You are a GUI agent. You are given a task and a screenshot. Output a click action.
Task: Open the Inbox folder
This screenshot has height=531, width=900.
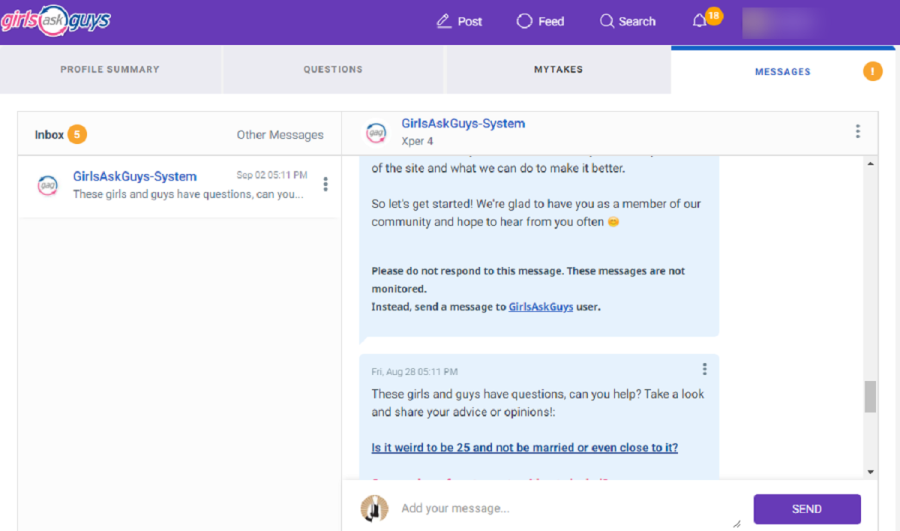(x=49, y=135)
